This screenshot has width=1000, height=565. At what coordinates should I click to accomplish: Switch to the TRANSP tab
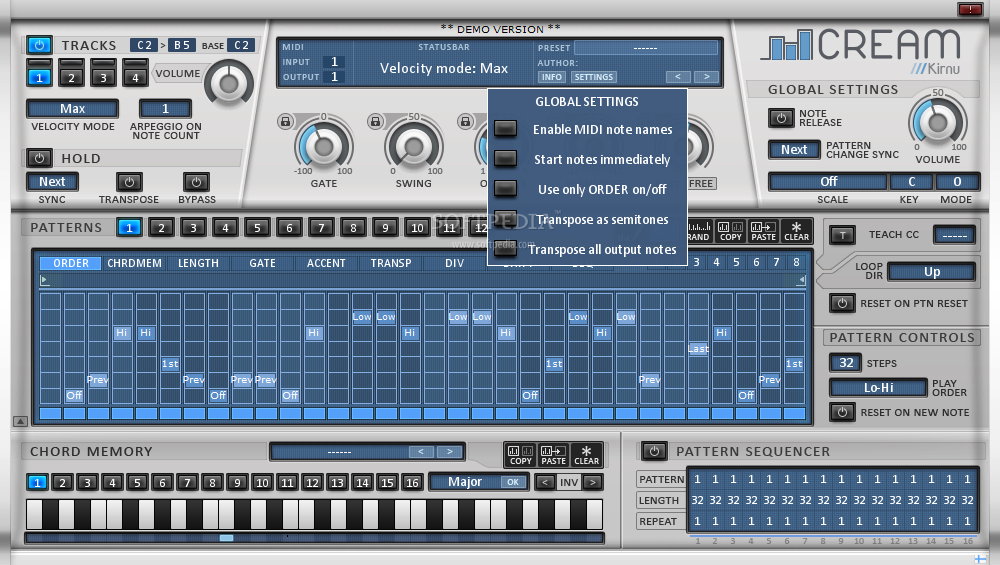pos(390,263)
